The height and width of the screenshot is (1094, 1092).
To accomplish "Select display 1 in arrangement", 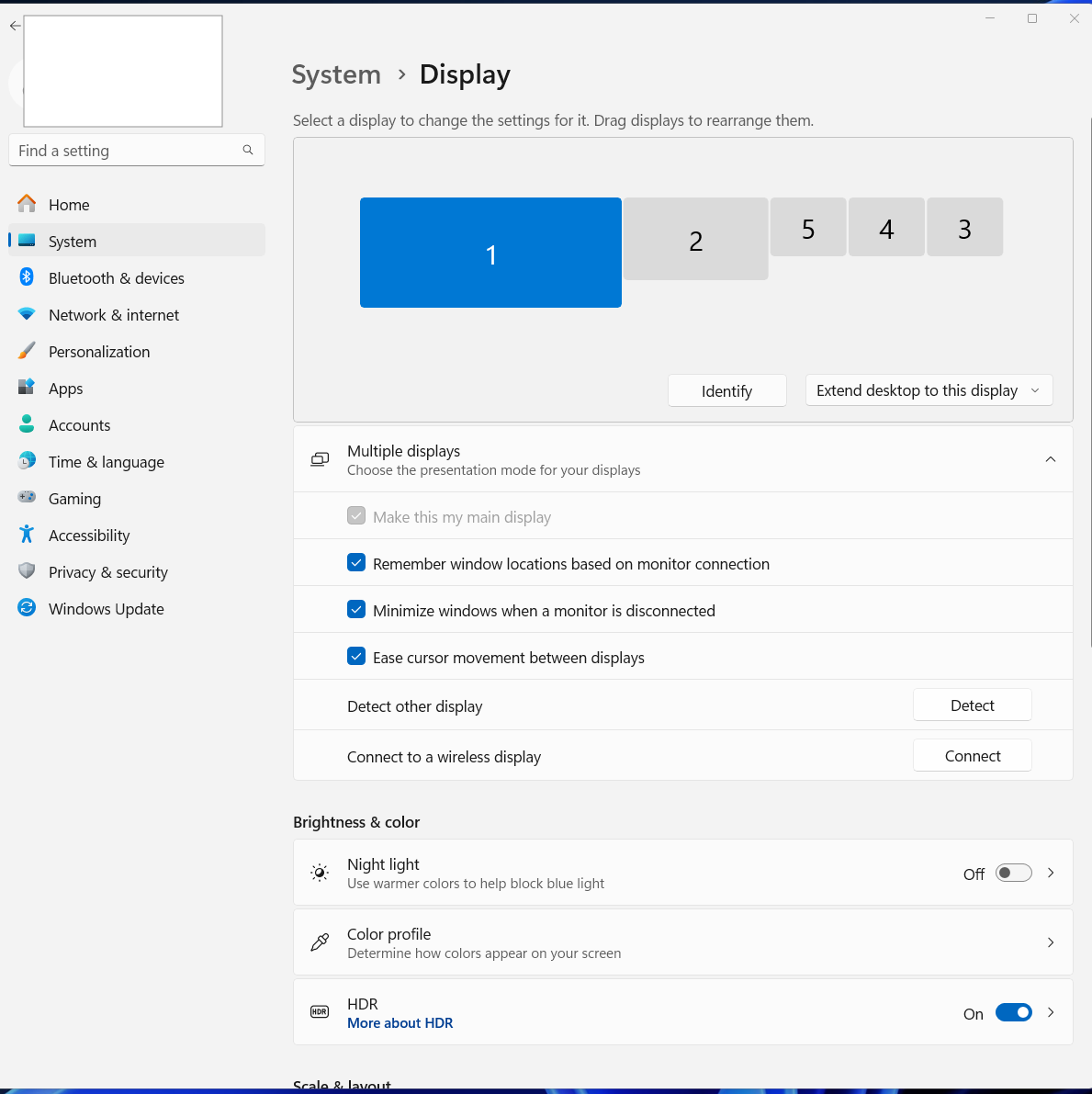I will click(x=490, y=253).
